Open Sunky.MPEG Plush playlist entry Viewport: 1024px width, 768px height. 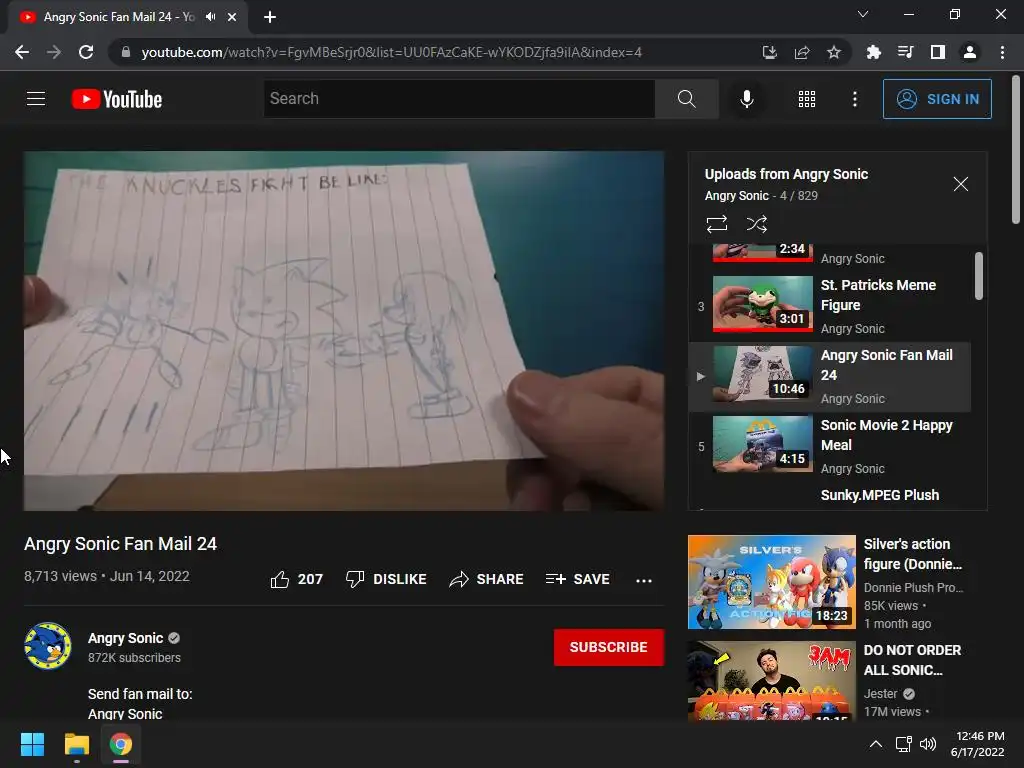[880, 495]
